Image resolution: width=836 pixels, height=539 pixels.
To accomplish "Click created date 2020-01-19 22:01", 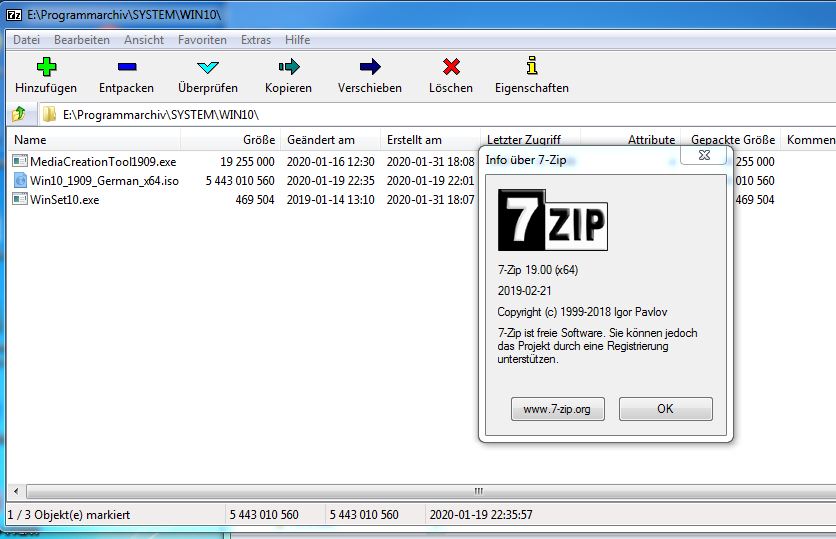I will (x=430, y=181).
